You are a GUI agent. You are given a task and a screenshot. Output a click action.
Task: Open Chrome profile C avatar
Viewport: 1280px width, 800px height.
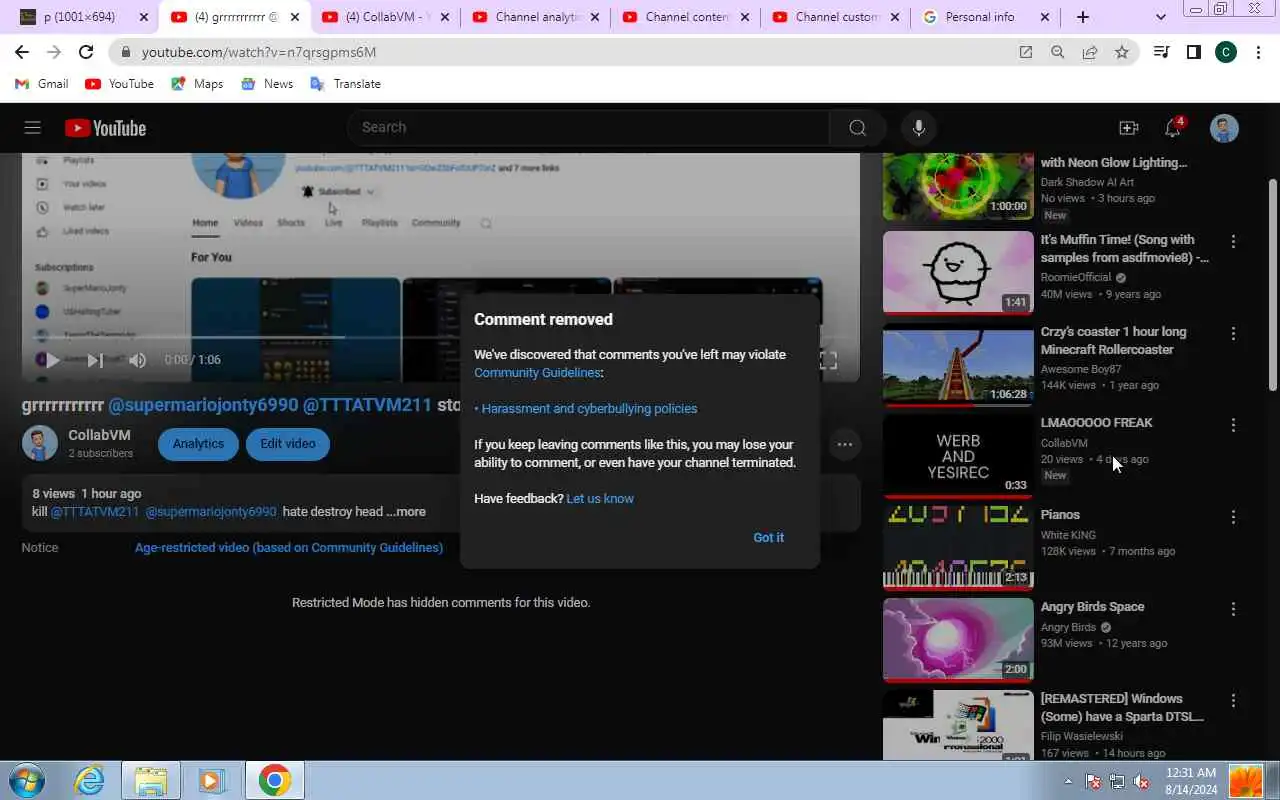tap(1226, 52)
